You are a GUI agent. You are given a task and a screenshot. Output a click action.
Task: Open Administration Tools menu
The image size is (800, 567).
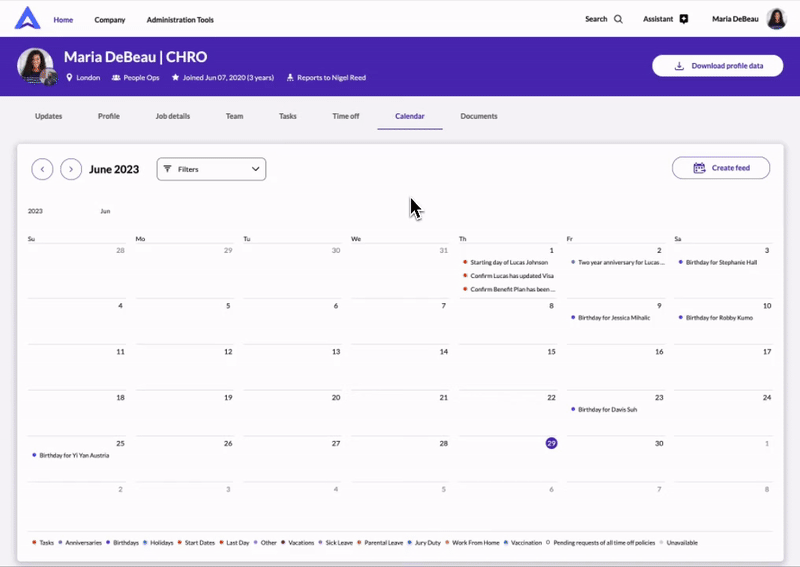[x=180, y=20]
